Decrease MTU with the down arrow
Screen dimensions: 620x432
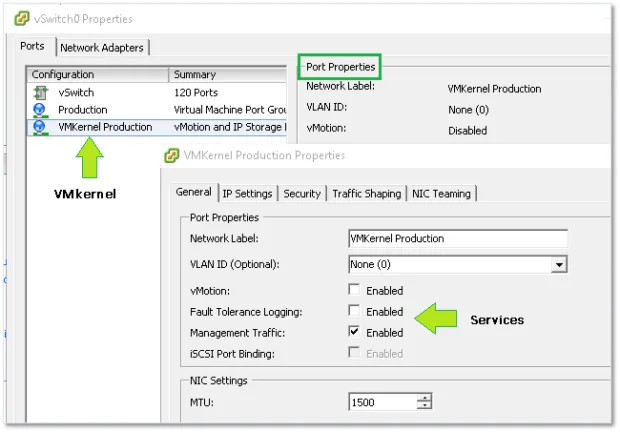[x=425, y=406]
